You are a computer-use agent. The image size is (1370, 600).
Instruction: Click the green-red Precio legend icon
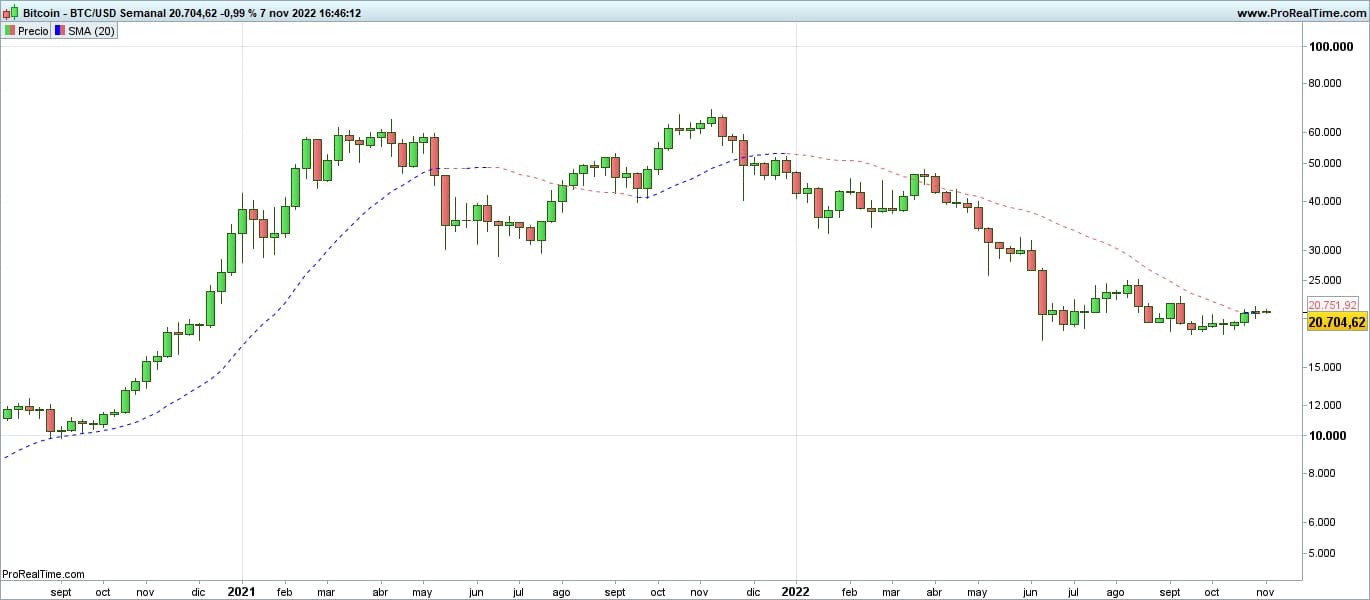10,31
